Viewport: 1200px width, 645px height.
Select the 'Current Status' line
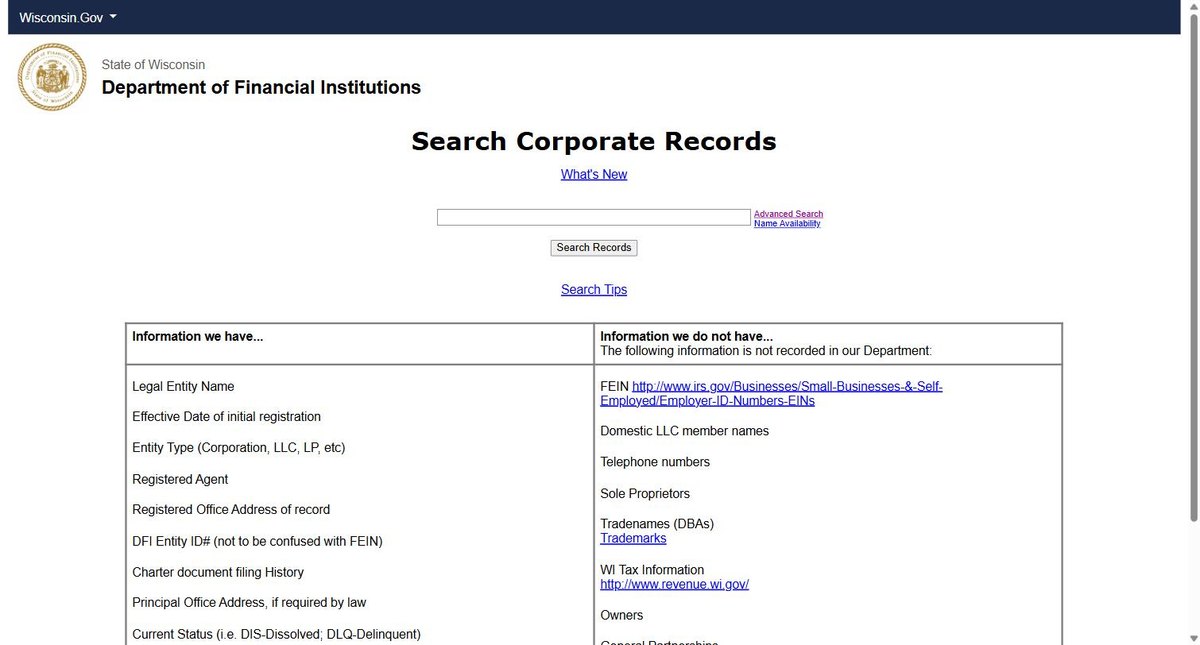point(277,634)
